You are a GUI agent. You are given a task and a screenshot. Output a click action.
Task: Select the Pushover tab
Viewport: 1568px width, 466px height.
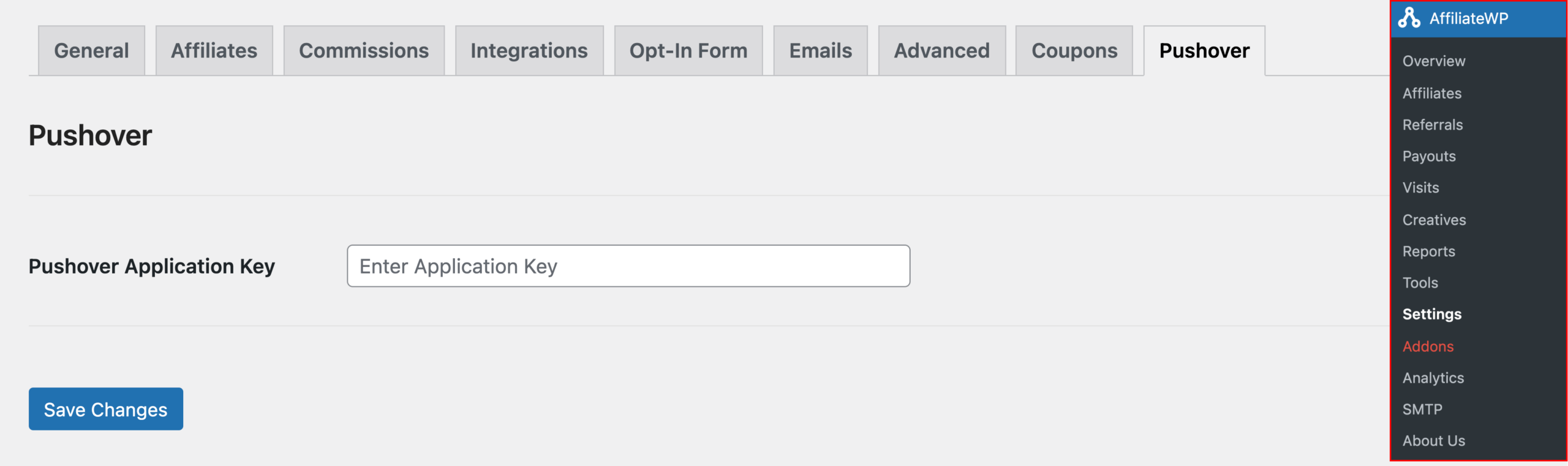(1203, 50)
